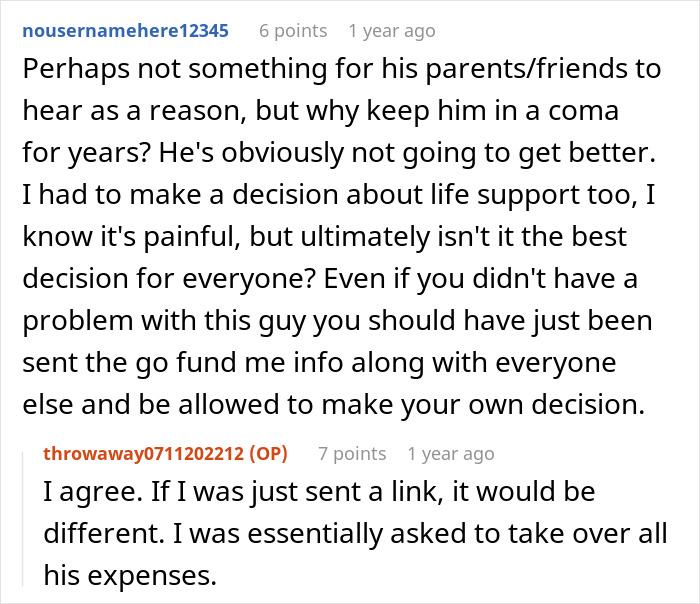Viewport: 700px width, 604px height.
Task: Click the line beginning 'for years? He's obviously'
Action: [x=339, y=153]
